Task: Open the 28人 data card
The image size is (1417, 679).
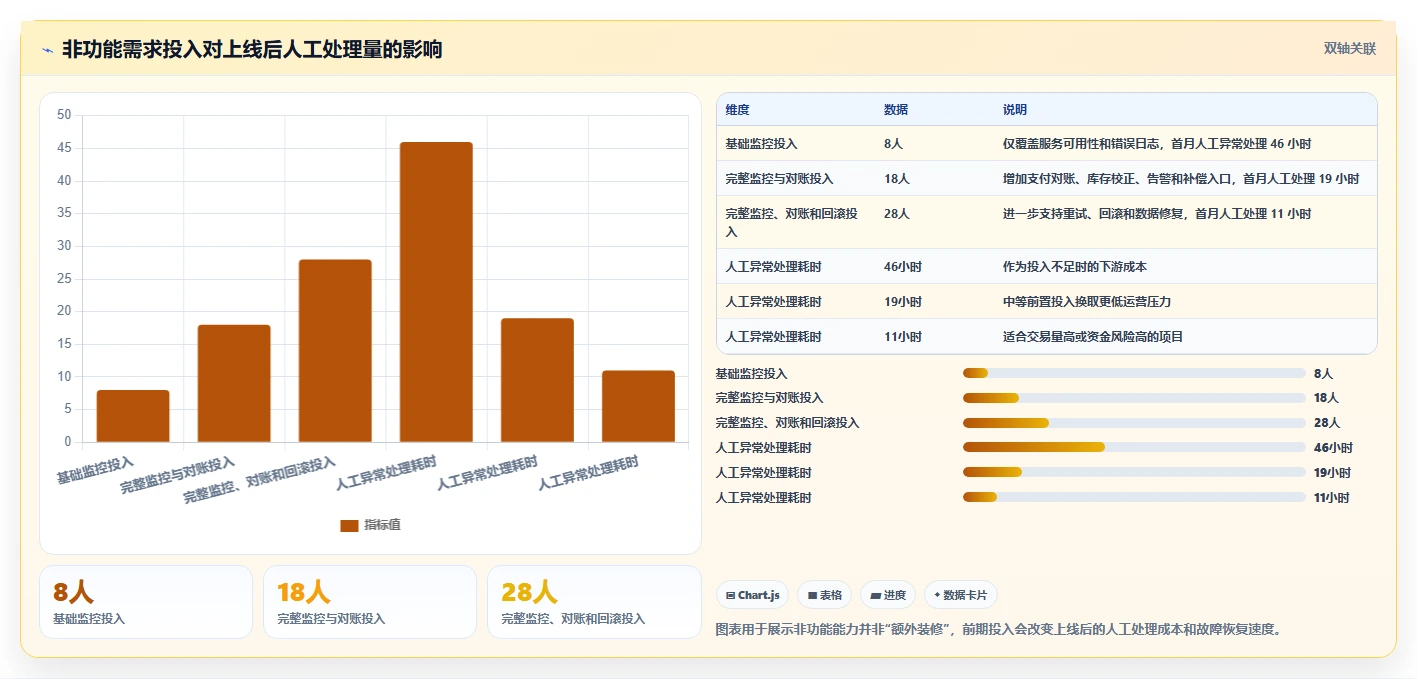Action: [x=594, y=602]
